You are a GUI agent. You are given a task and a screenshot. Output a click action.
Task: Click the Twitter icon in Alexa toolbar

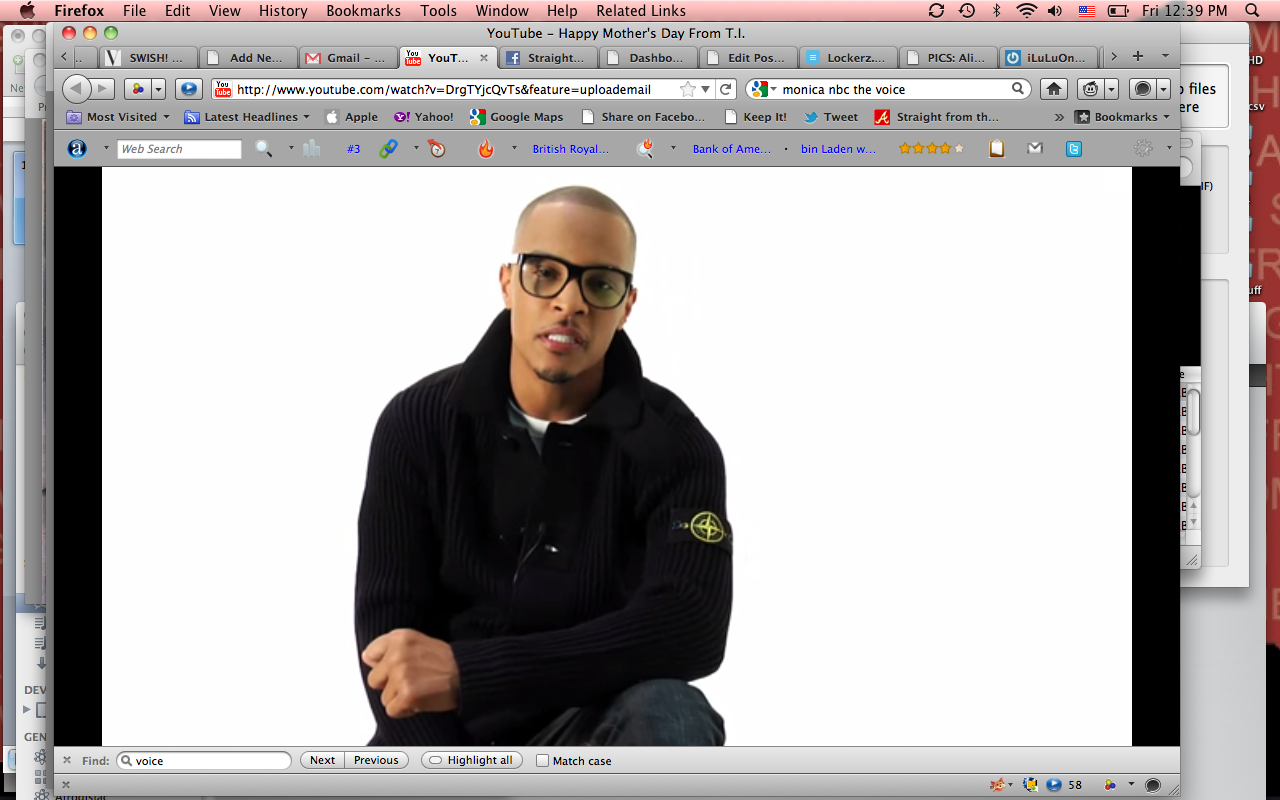tap(1074, 149)
